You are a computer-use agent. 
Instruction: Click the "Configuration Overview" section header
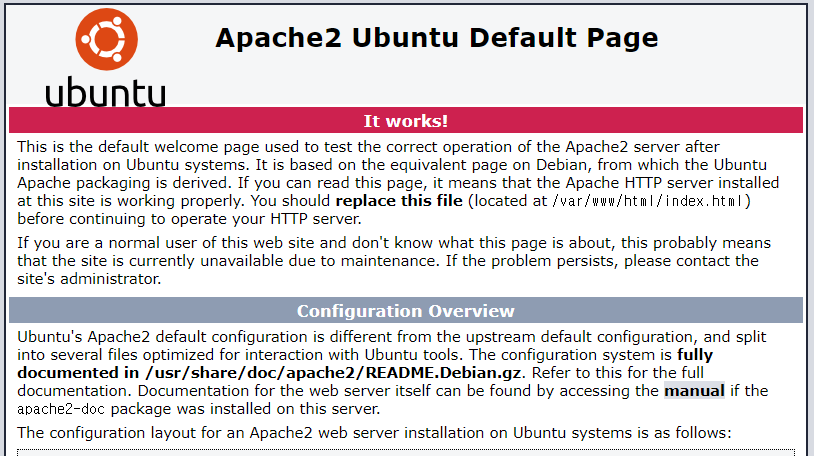coord(405,311)
